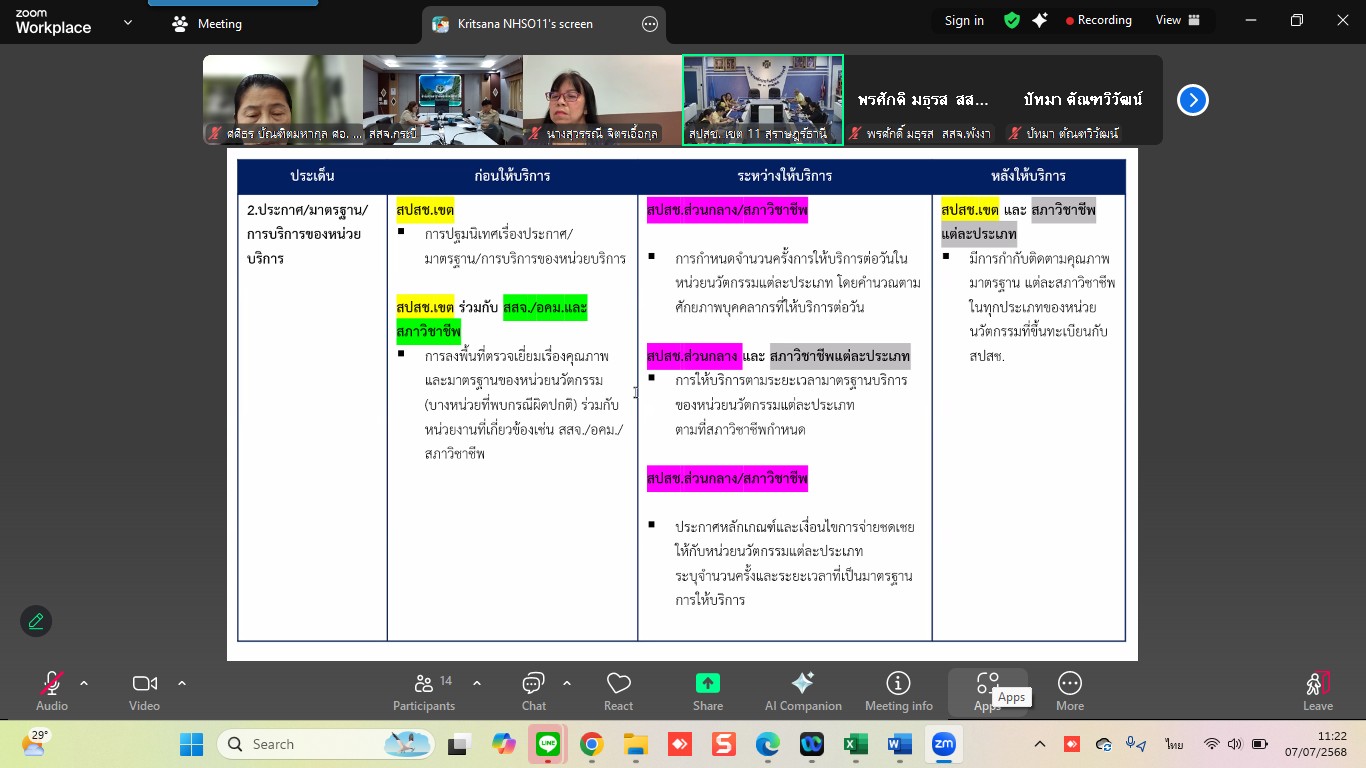Unmute the microphone Audio button
The width and height of the screenshot is (1366, 768).
point(51,691)
